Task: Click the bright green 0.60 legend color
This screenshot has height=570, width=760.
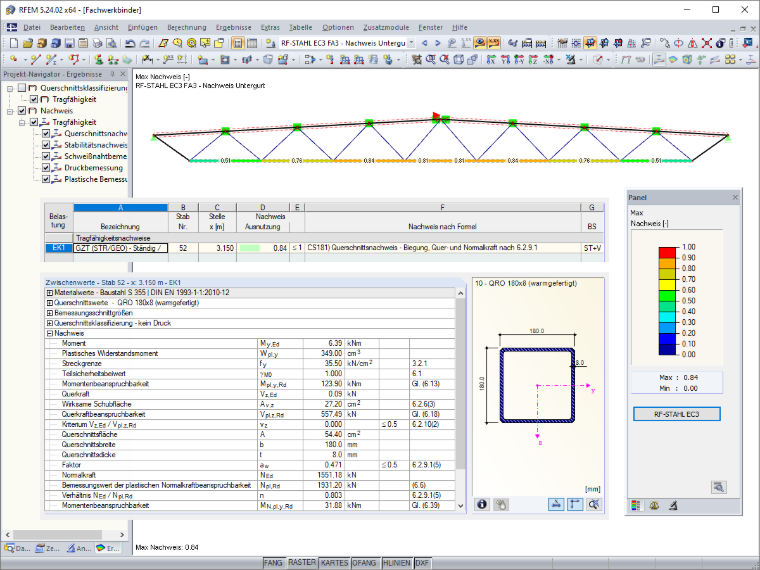Action: (x=667, y=295)
